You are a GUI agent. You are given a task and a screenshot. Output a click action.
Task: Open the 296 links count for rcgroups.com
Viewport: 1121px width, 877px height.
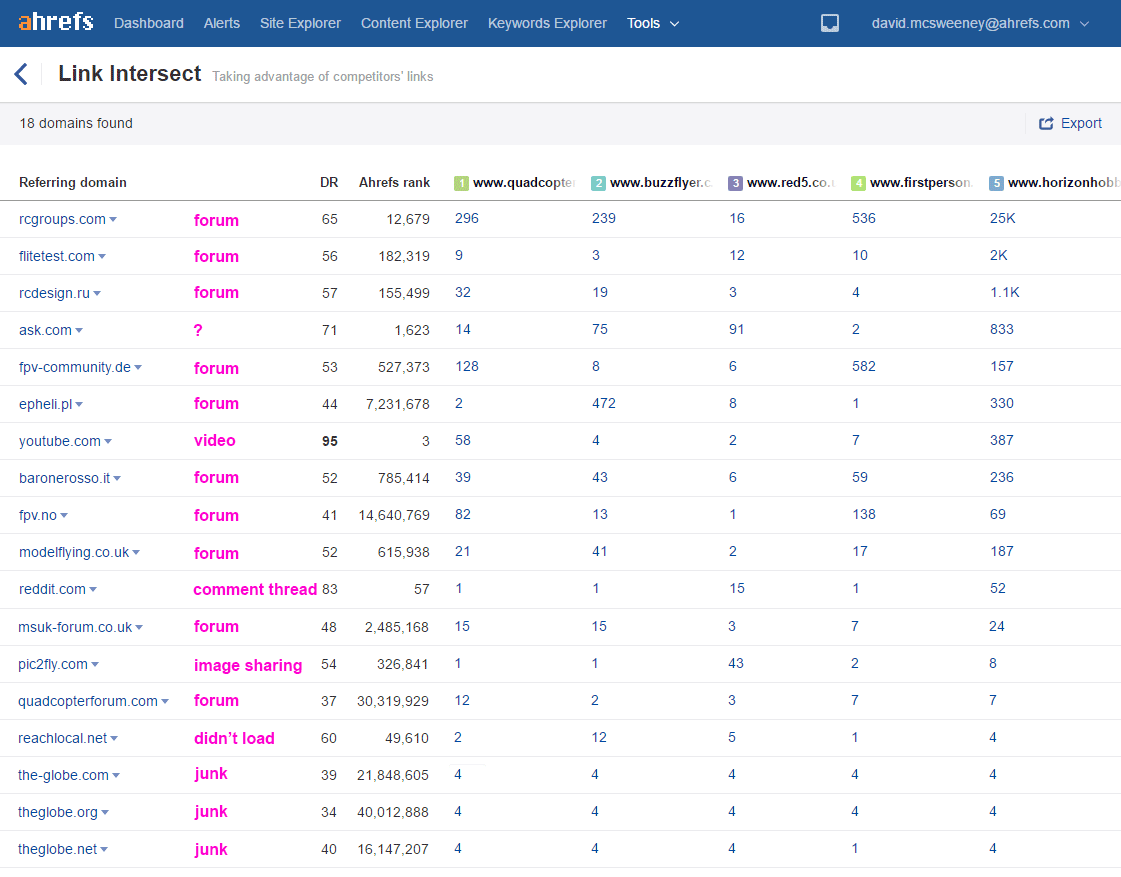click(467, 219)
